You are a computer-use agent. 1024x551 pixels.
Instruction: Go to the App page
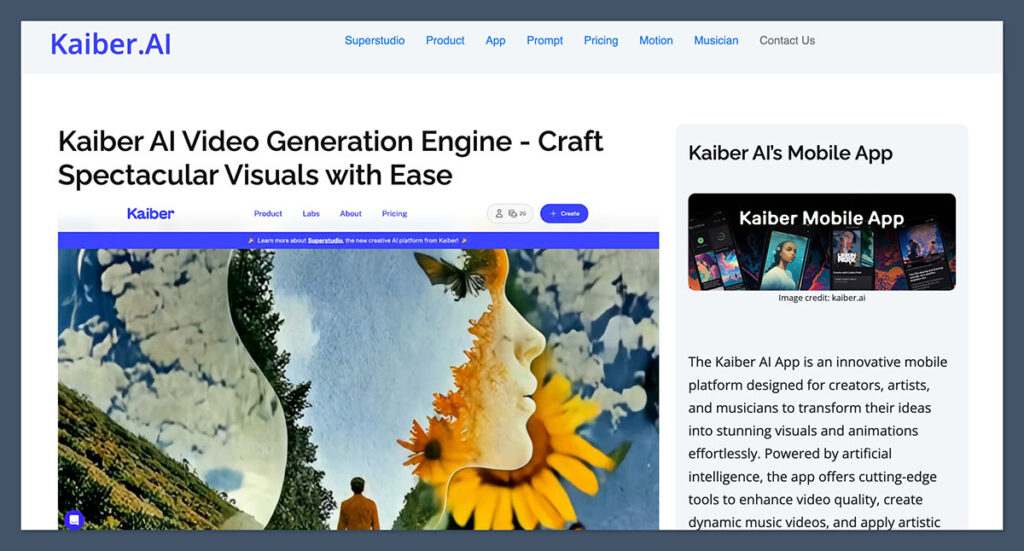click(x=495, y=40)
